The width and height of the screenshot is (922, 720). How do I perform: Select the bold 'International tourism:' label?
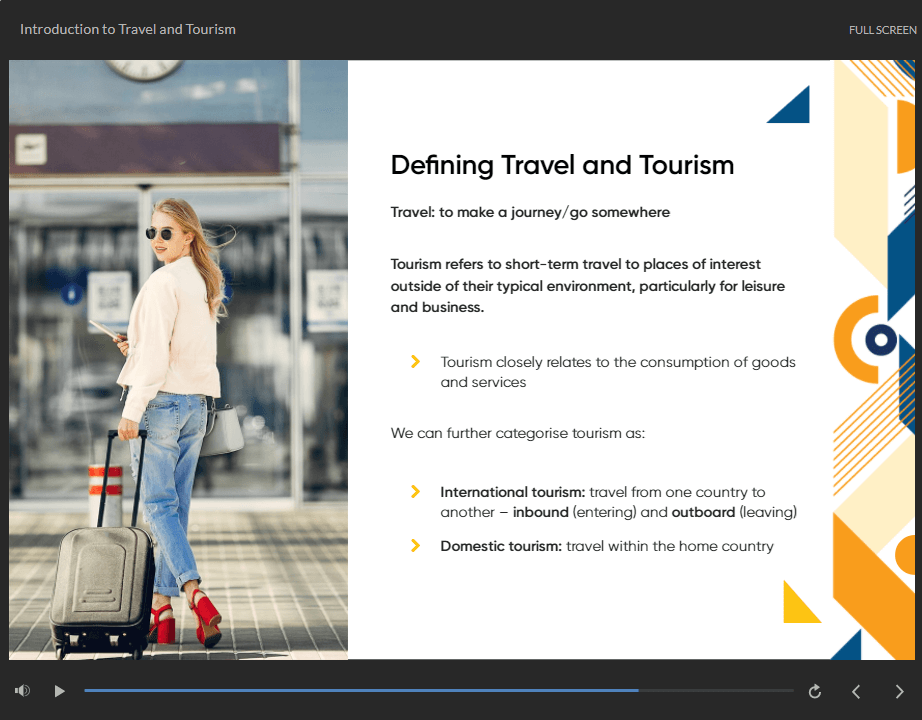pos(512,492)
